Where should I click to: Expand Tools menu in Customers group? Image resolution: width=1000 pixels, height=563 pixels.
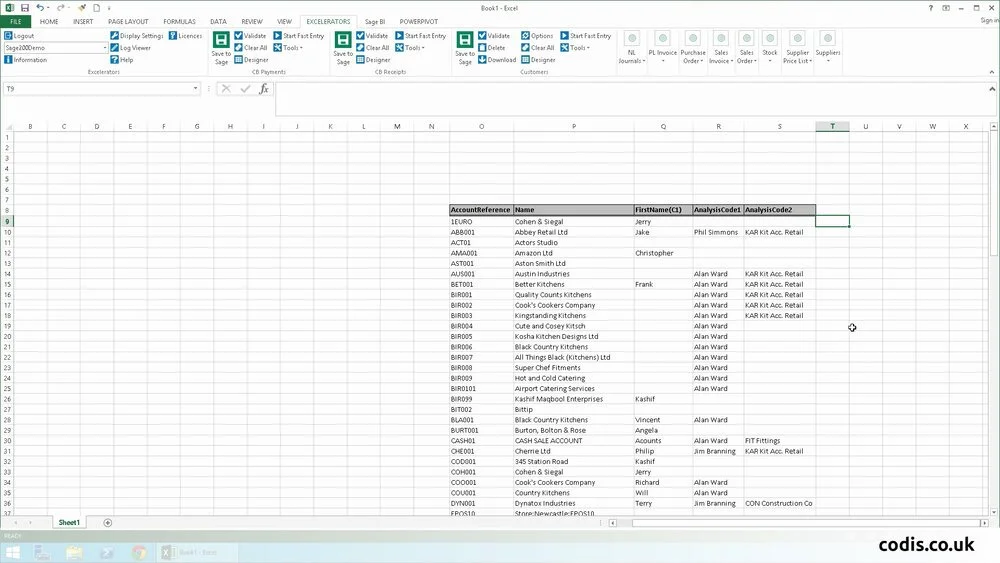pyautogui.click(x=575, y=48)
